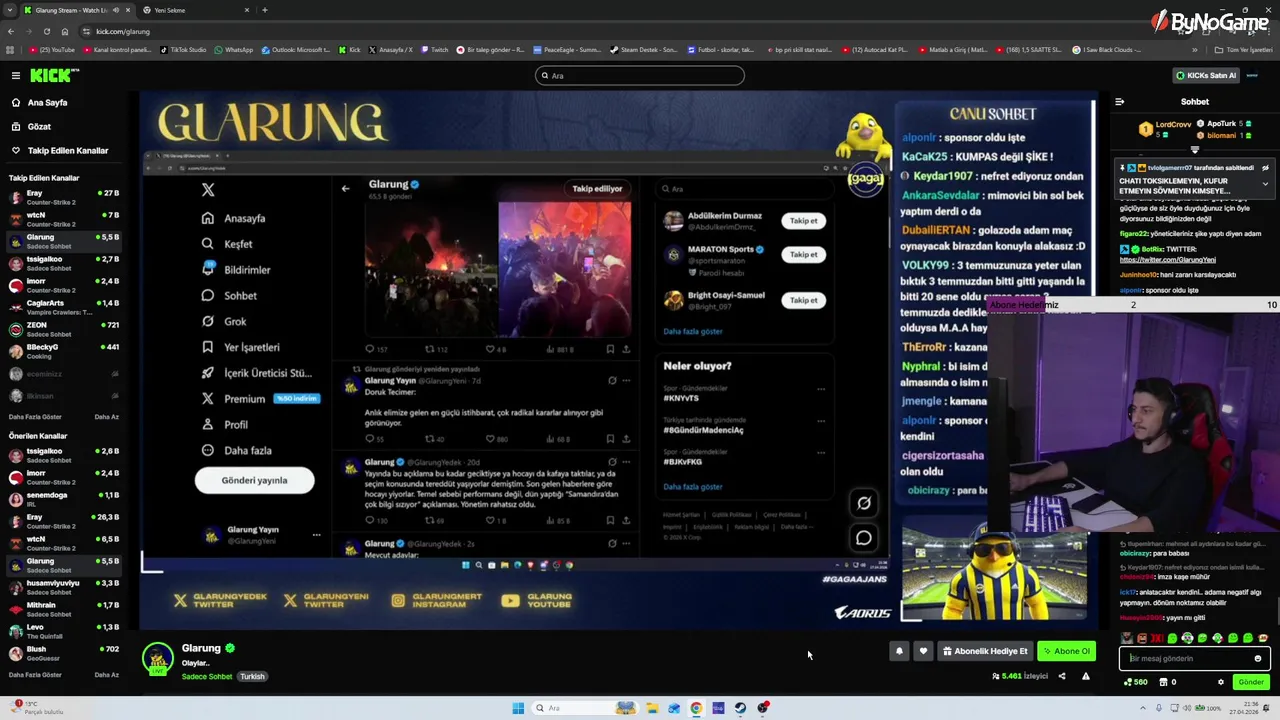Click the notification bell under stream
This screenshot has height=720, width=1280.
(x=899, y=651)
